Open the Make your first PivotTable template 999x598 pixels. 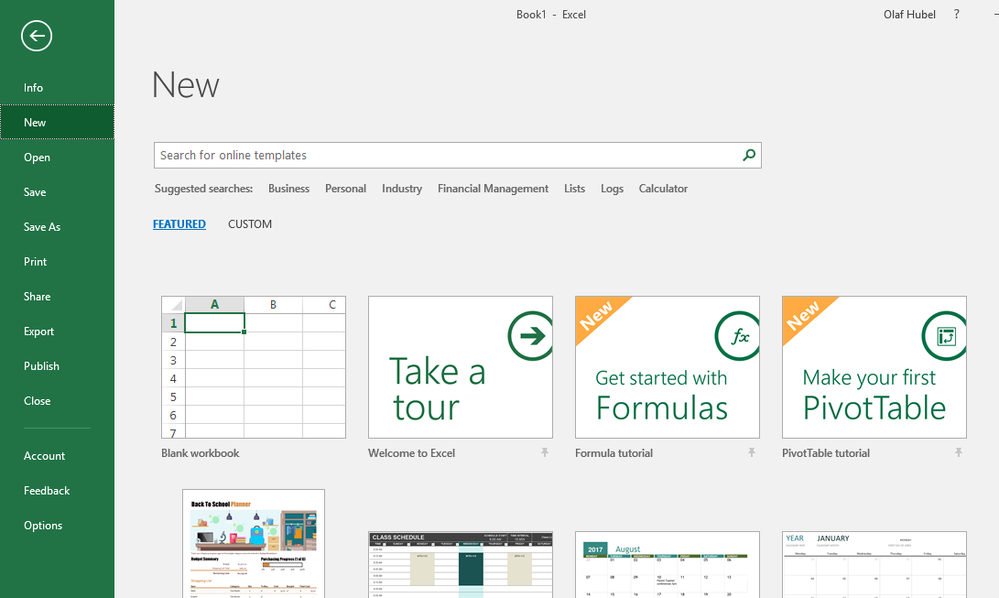pyautogui.click(x=875, y=367)
